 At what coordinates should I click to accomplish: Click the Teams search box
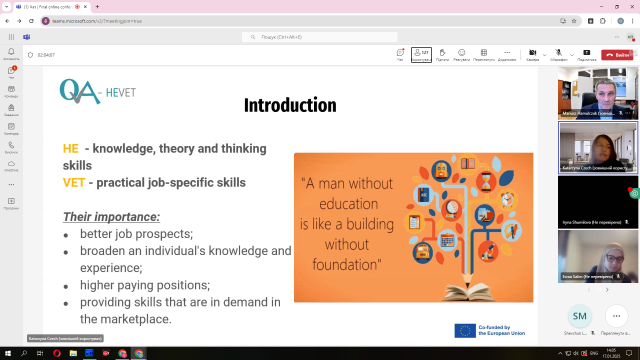pos(320,37)
